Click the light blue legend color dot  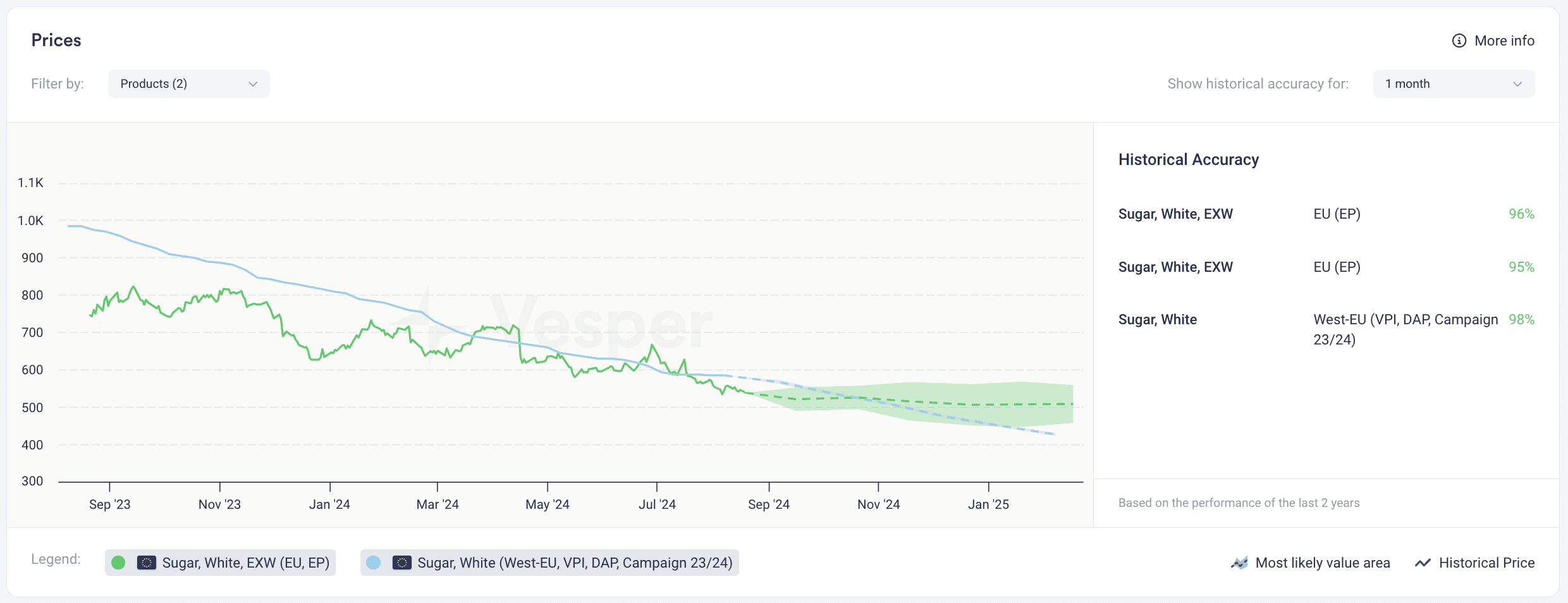click(374, 563)
